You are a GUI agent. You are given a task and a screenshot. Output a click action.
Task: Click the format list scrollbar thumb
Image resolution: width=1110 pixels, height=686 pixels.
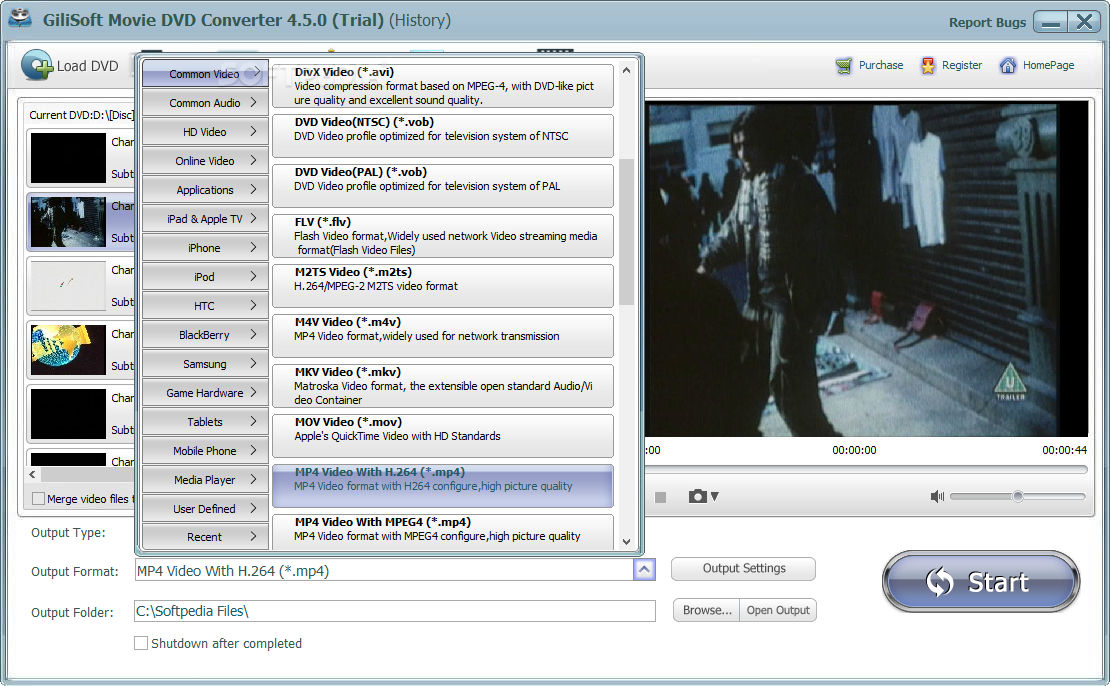(x=626, y=231)
